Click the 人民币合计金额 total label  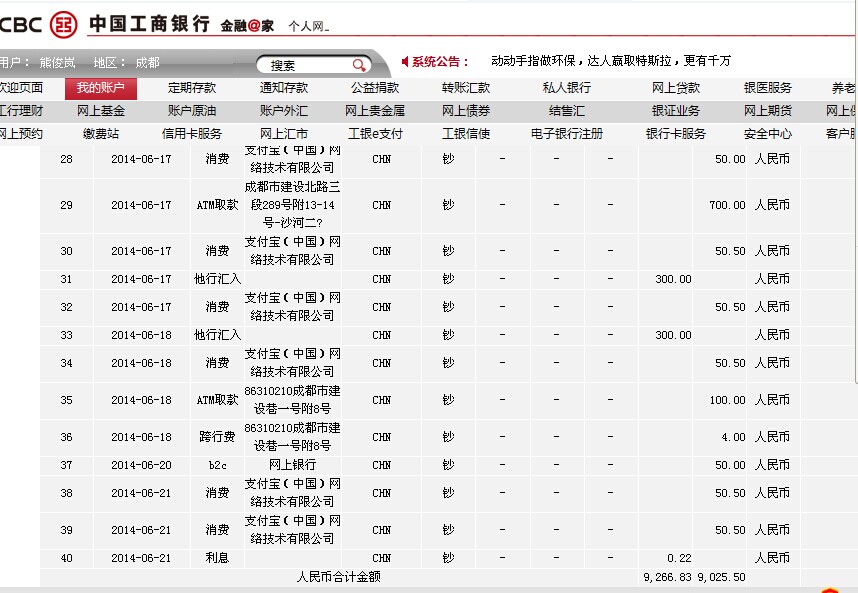click(x=338, y=577)
